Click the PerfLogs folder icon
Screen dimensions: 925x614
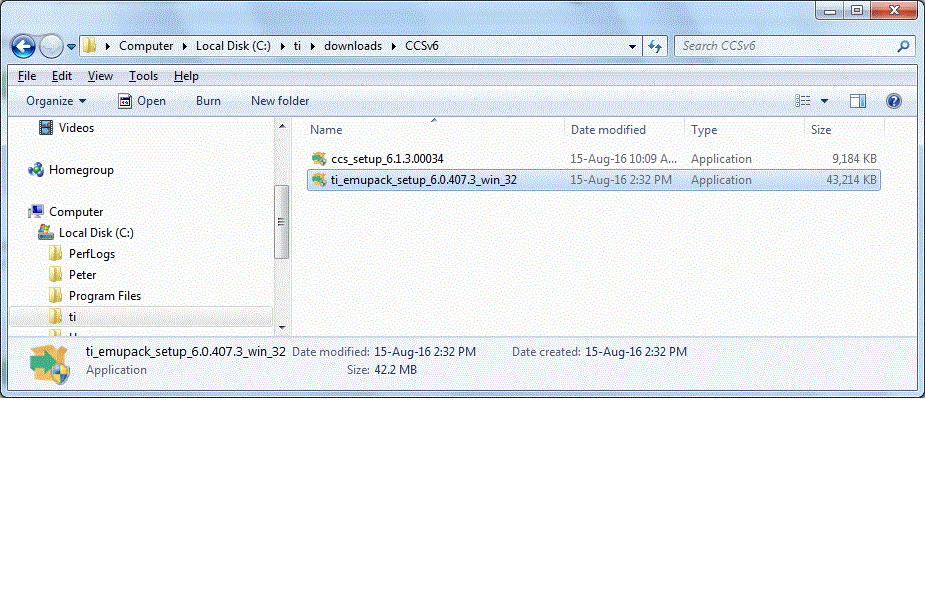(x=55, y=254)
